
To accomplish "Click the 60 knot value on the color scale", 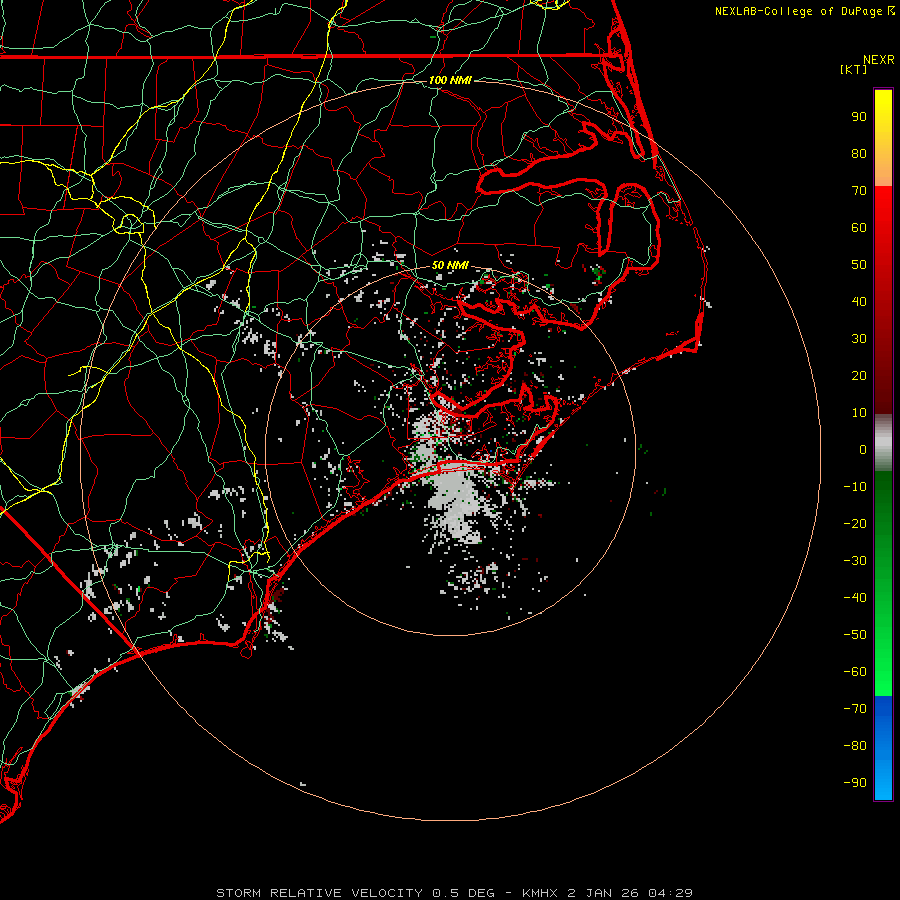I will pos(859,228).
